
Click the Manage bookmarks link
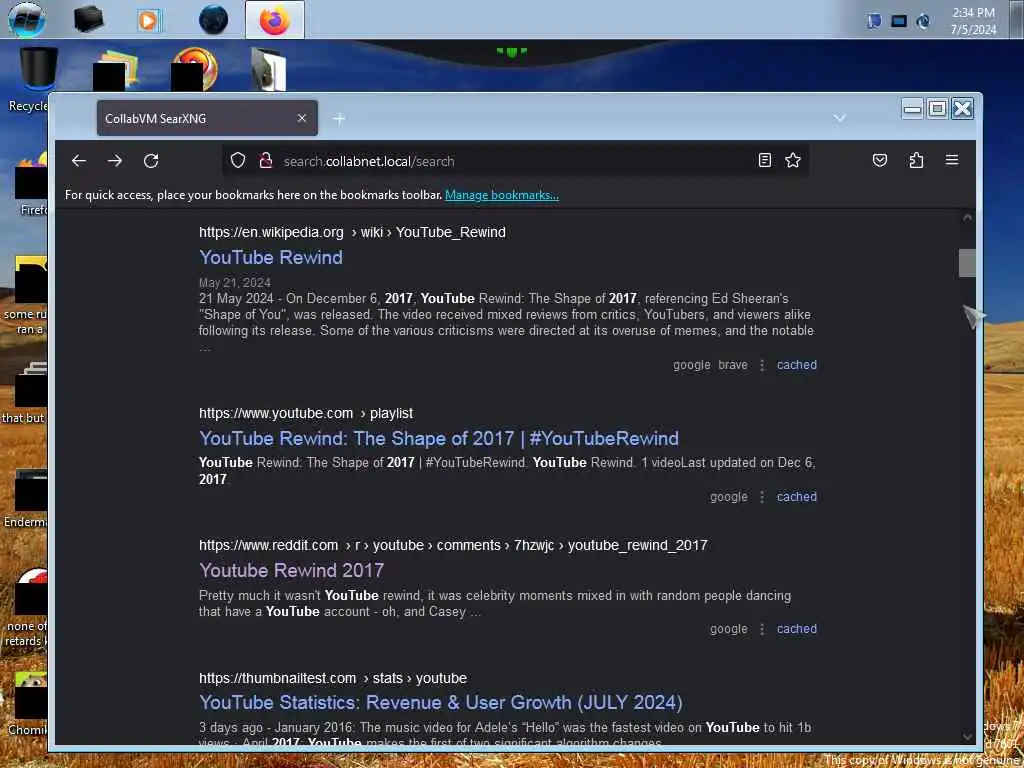click(502, 195)
